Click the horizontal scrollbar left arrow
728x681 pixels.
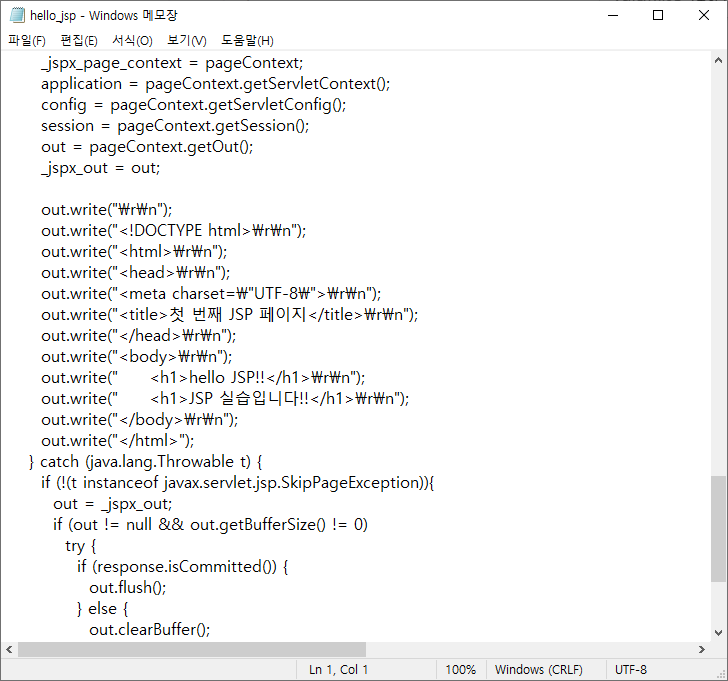tap(9, 649)
